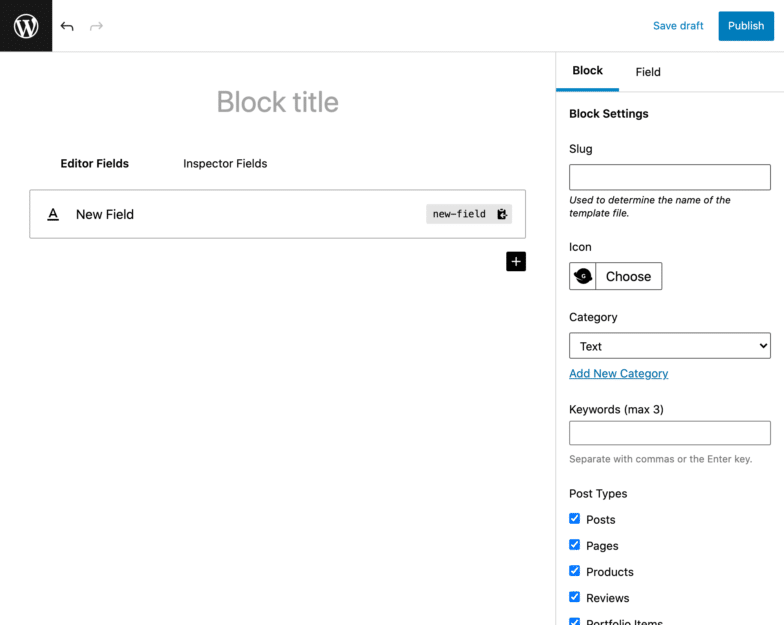Click the Slug input field

(670, 177)
